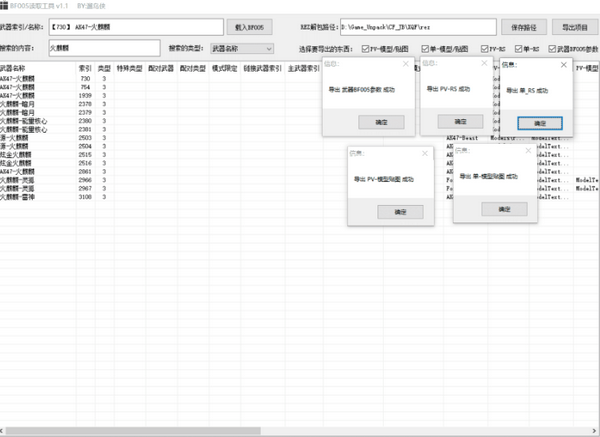Screen dimensions: 600x437
Task: Open the 搜索的类型 dropdown
Action: point(241,48)
